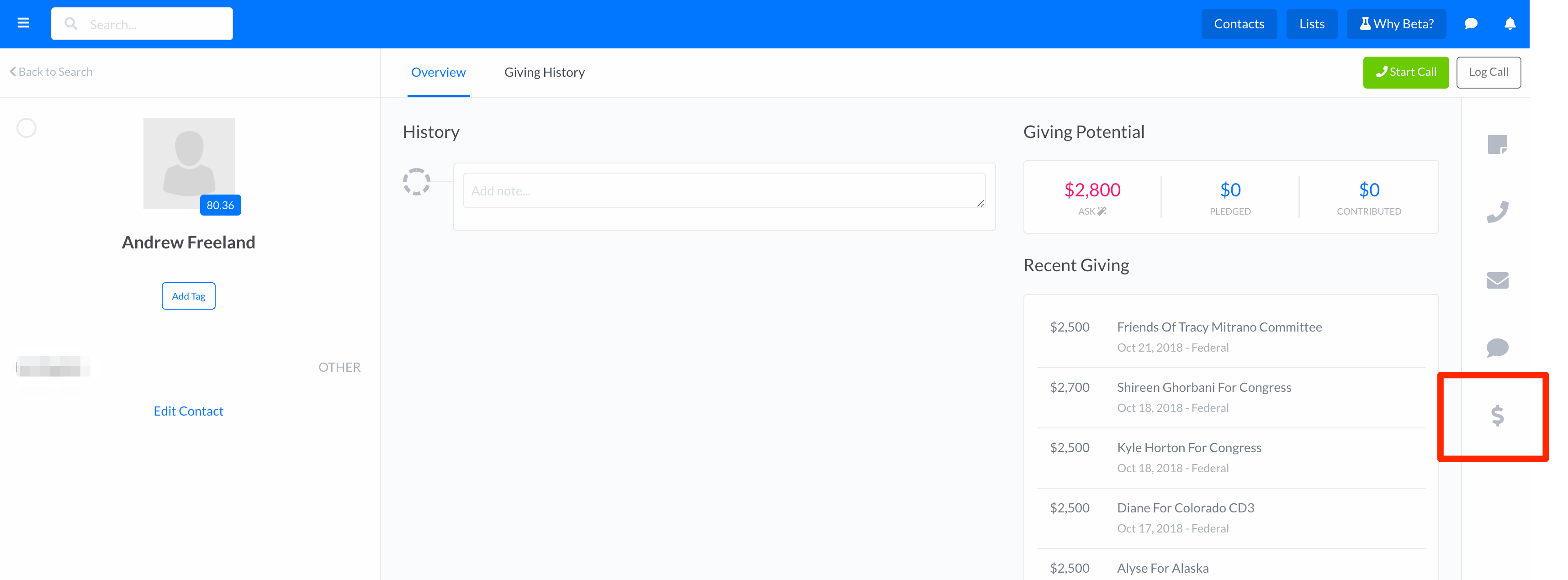Click the search magnifier icon
Image resolution: width=1568 pixels, height=580 pixels.
pyautogui.click(x=71, y=24)
